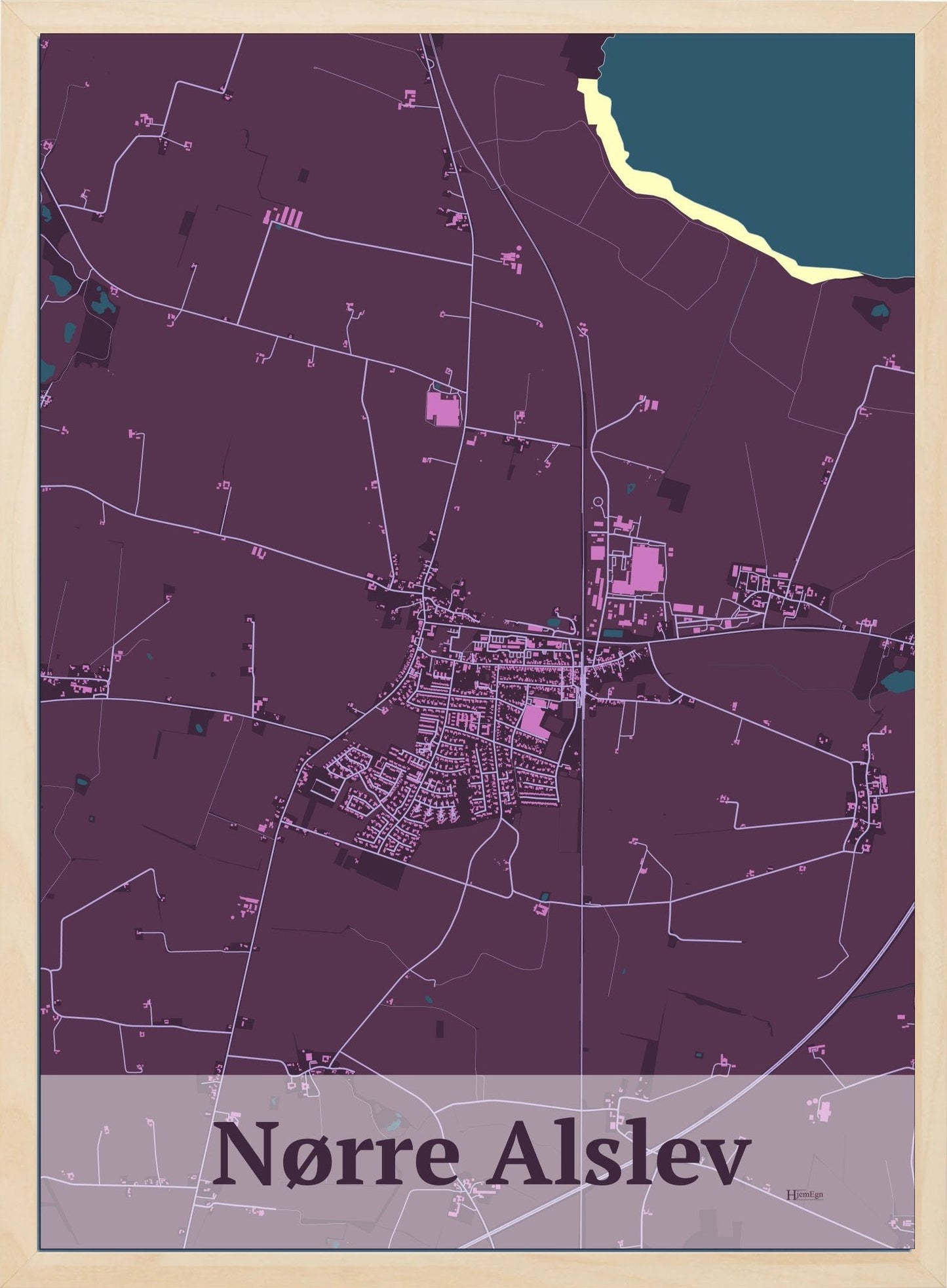Select the large pink building in town center

[535, 721]
